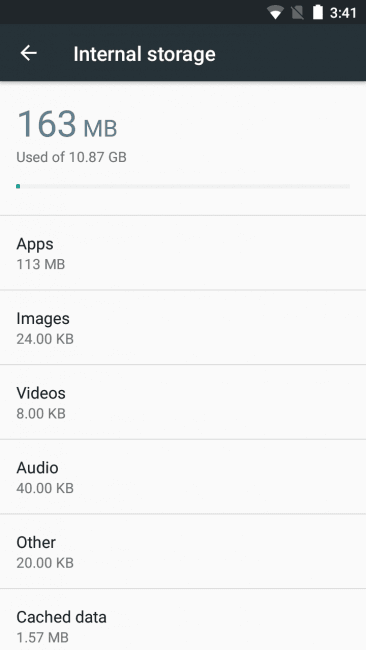Open the Images storage entry

coord(183,327)
